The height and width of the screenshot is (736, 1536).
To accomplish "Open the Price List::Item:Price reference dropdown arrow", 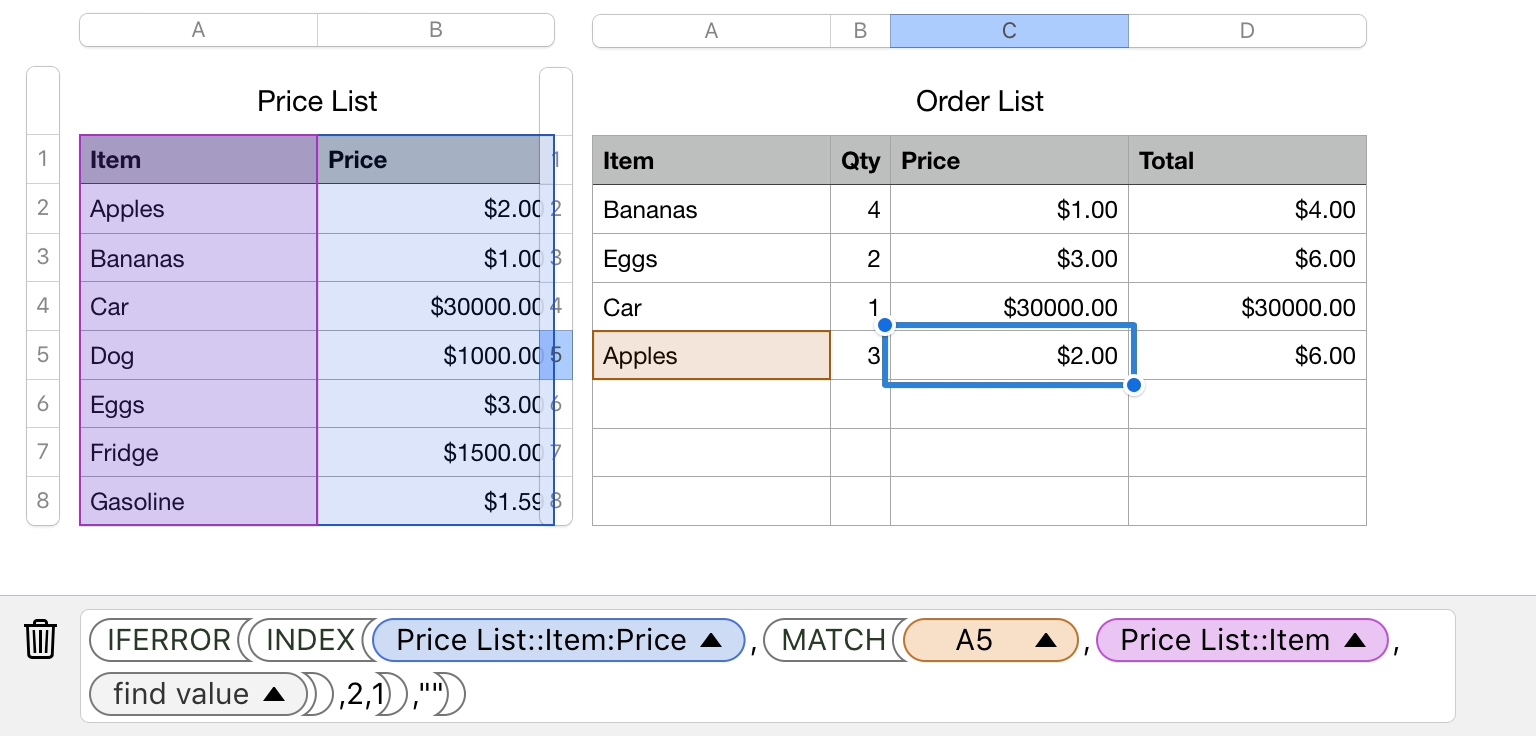I will click(711, 641).
